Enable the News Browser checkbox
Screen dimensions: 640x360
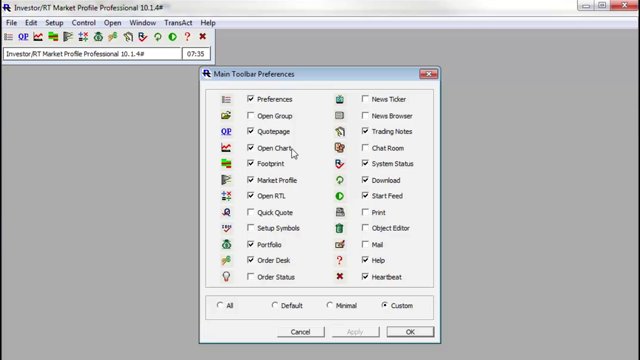point(365,116)
